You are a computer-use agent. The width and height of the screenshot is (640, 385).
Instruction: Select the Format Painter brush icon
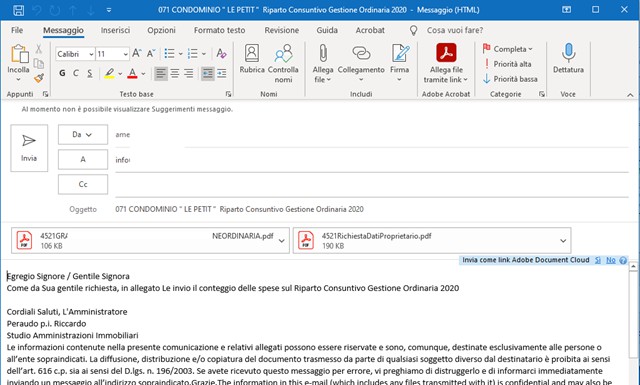coord(39,78)
